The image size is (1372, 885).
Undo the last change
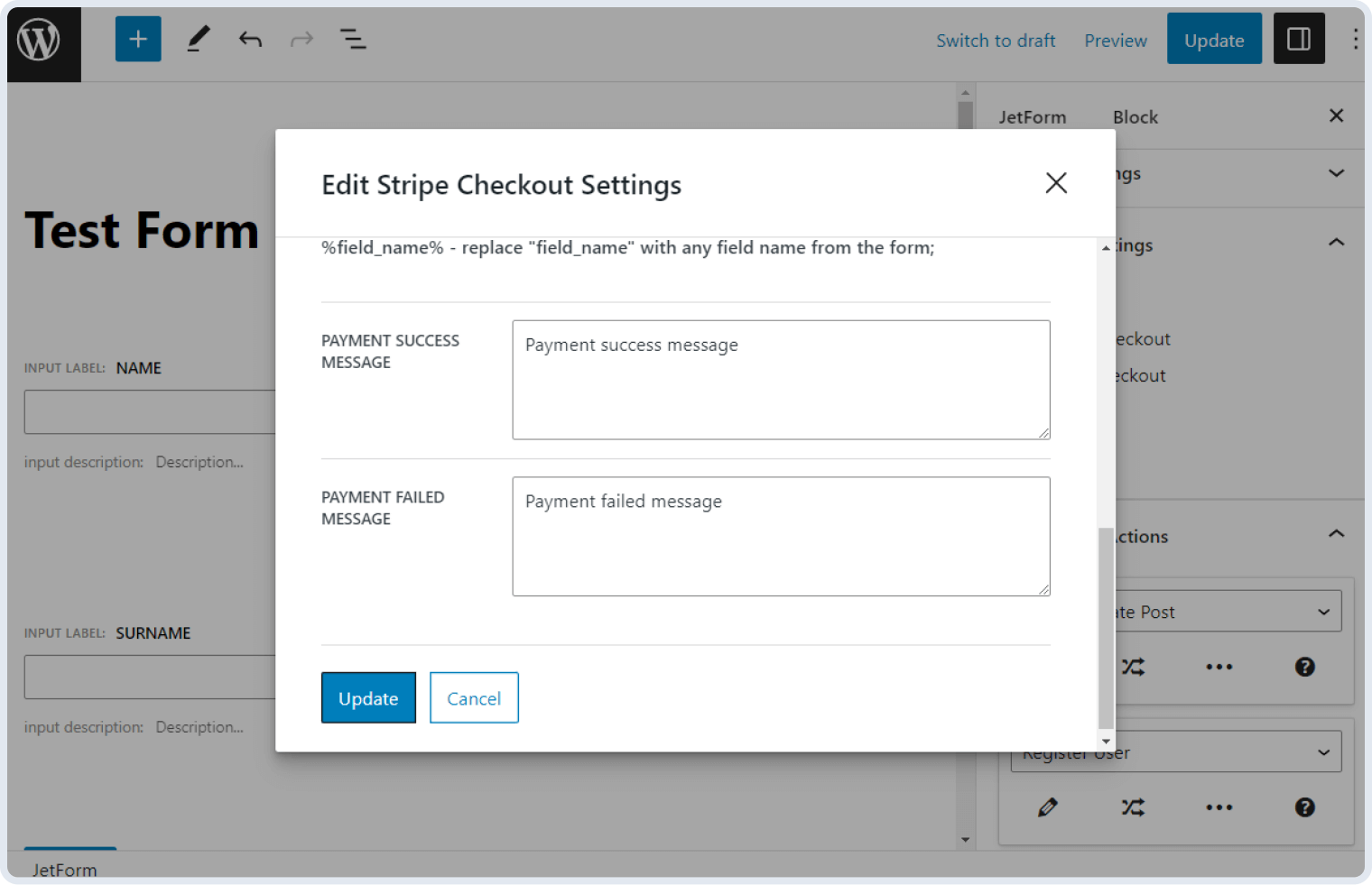coord(250,39)
